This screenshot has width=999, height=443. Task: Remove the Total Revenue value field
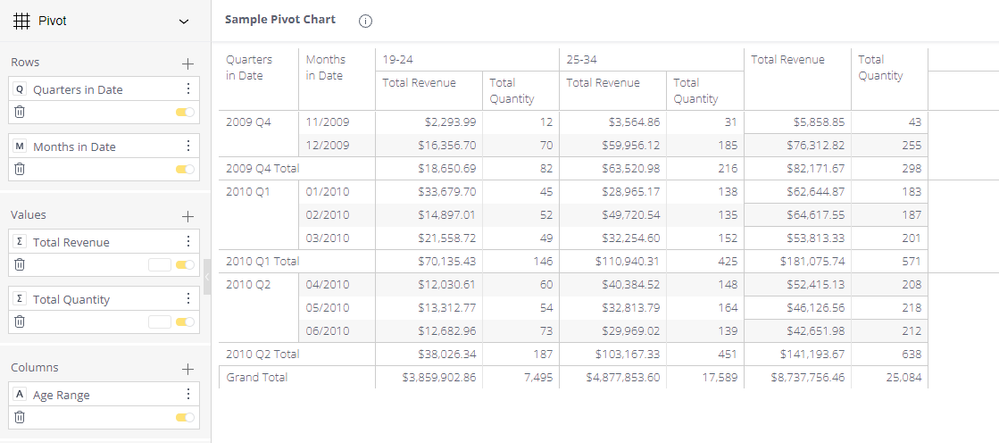(19, 265)
